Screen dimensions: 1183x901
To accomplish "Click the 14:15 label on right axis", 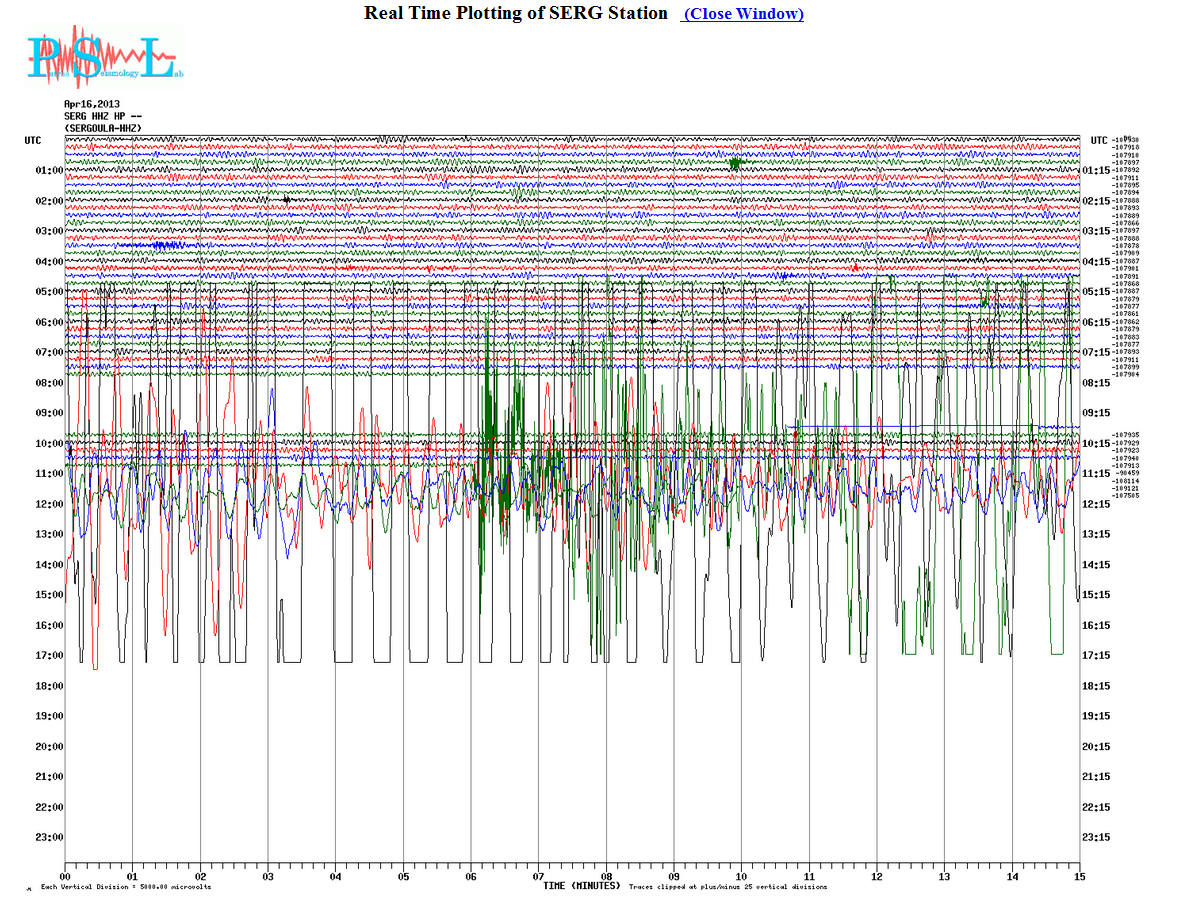I will (x=1097, y=565).
